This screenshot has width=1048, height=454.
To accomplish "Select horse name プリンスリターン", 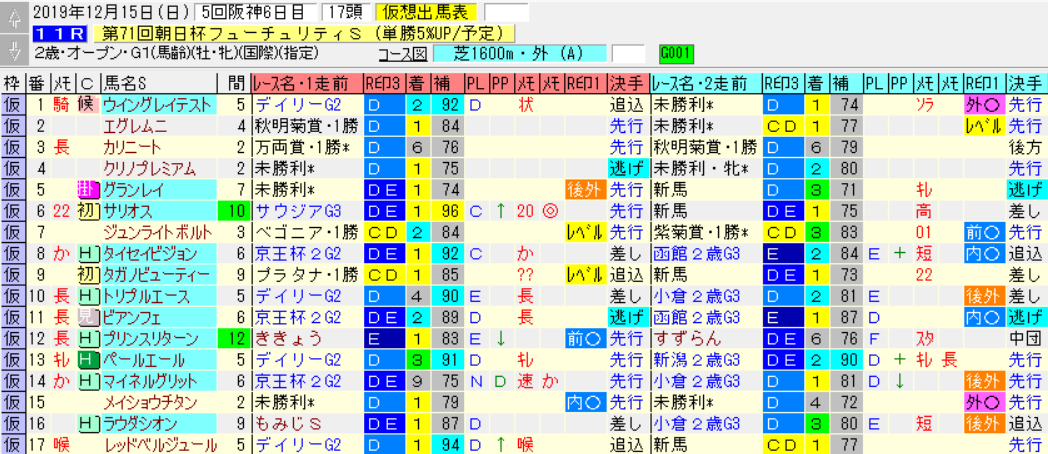I will [x=158, y=339].
